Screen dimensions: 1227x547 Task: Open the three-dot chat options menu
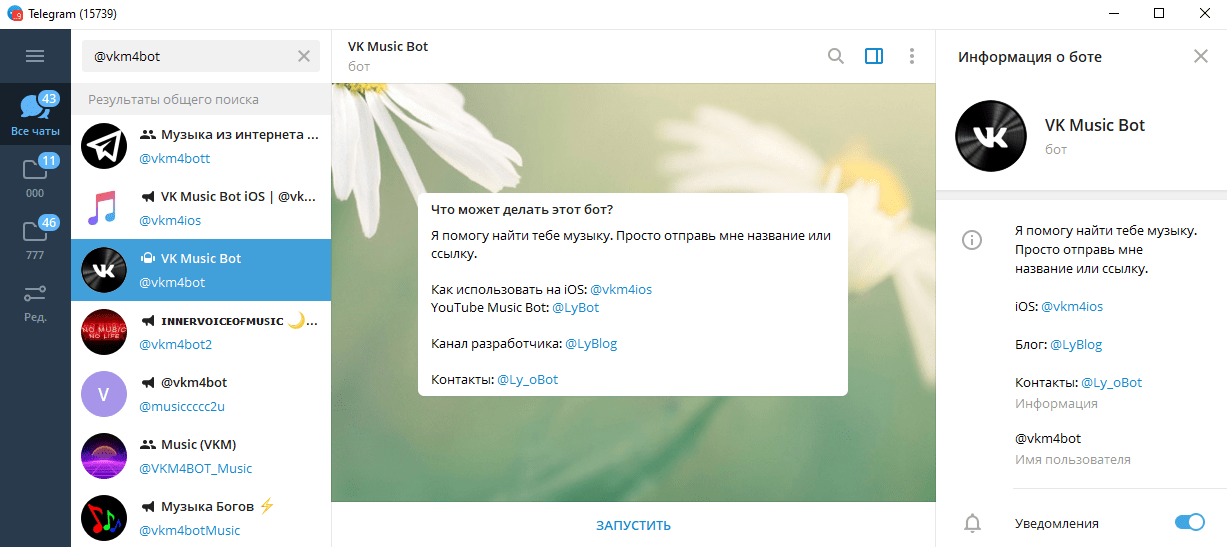tap(911, 57)
